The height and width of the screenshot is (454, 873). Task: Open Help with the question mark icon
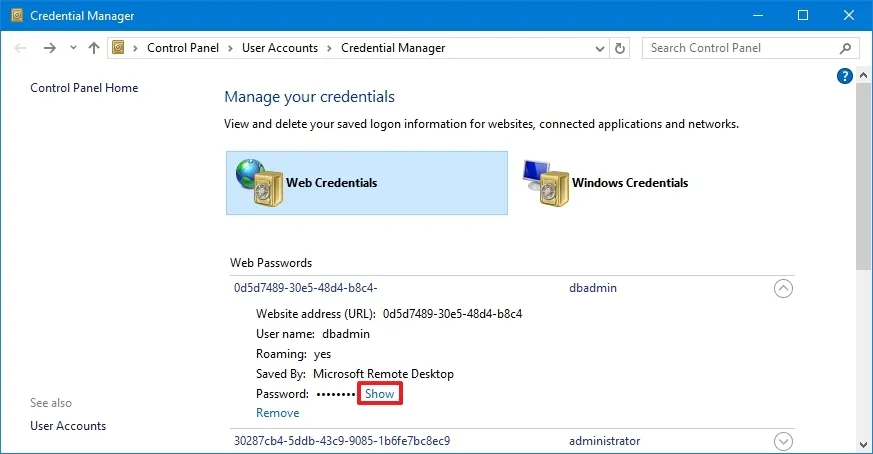[845, 76]
